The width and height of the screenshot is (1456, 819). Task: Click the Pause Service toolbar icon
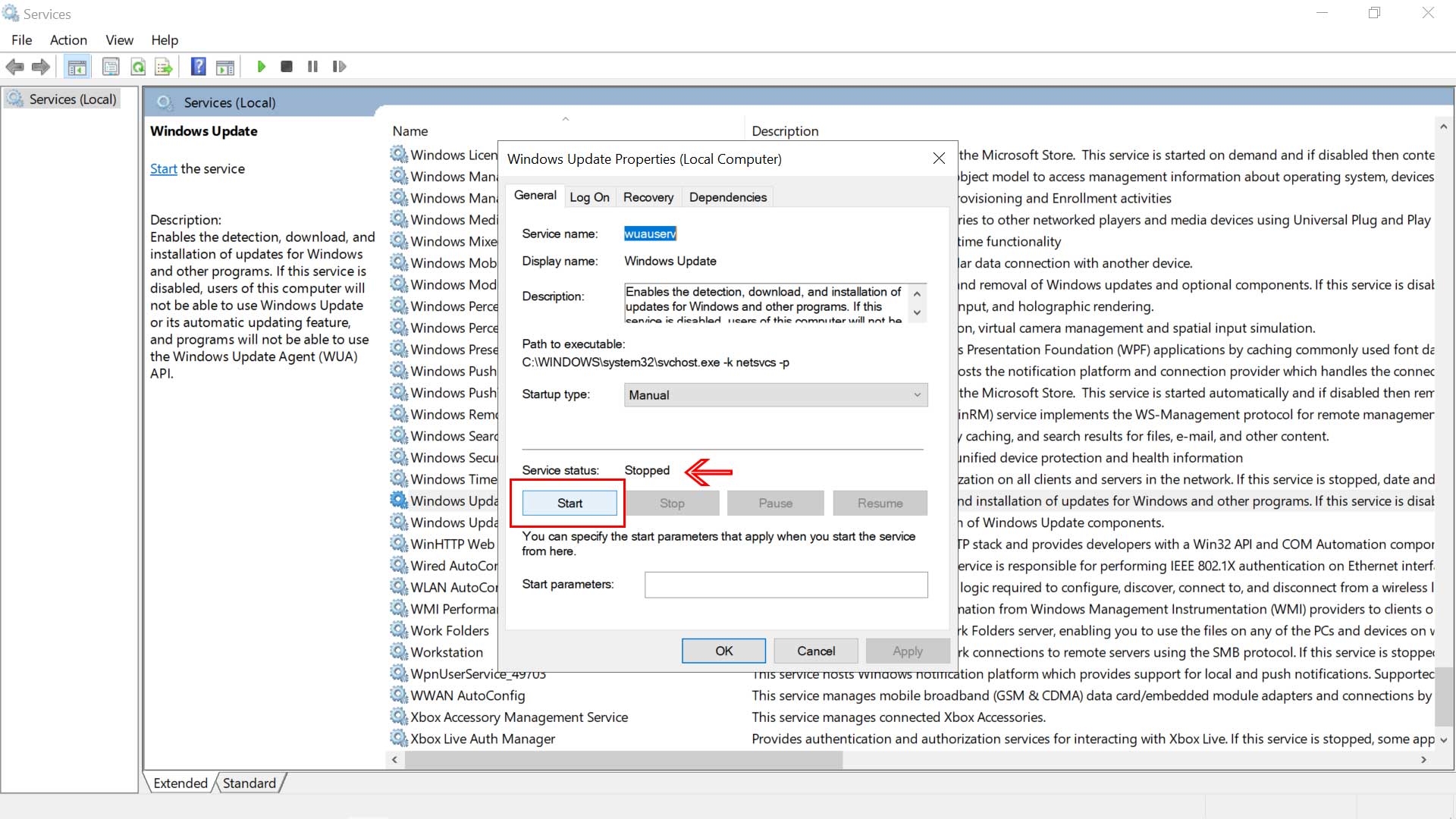pos(312,67)
